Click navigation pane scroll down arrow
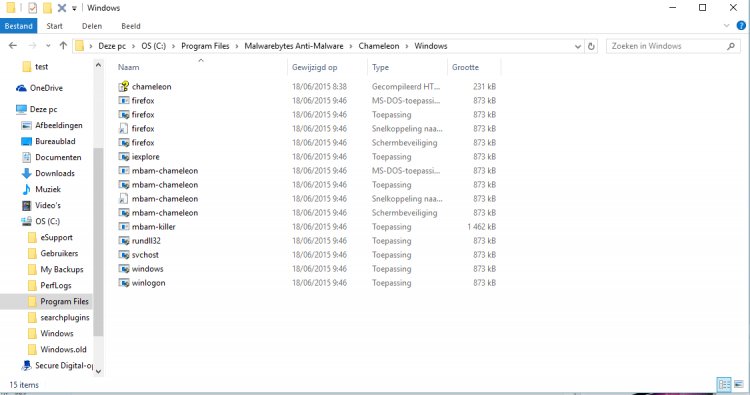 tap(98, 371)
